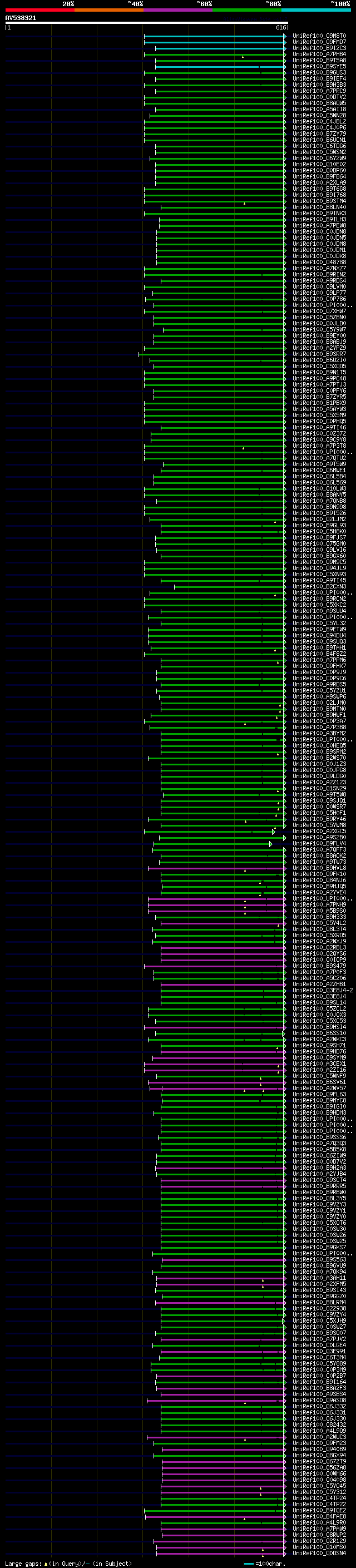Select the UniRef100_O82432 entry
The image size is (356, 1568).
pos(319,1424)
